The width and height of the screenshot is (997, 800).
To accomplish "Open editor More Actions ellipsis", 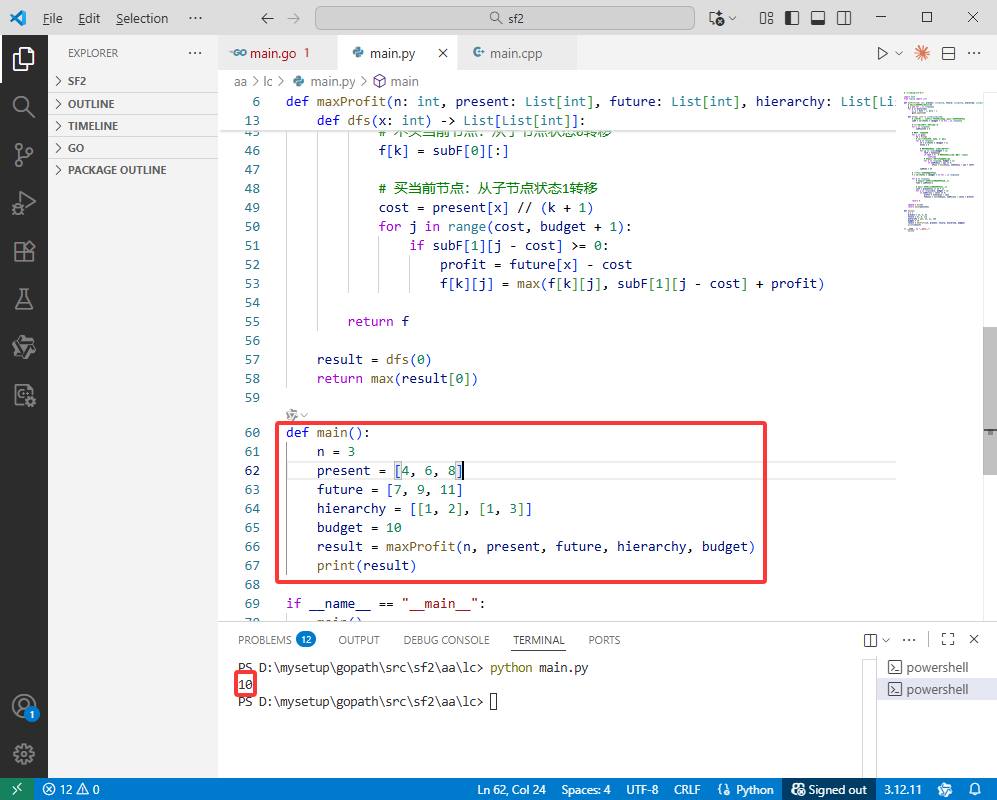I will point(974,53).
